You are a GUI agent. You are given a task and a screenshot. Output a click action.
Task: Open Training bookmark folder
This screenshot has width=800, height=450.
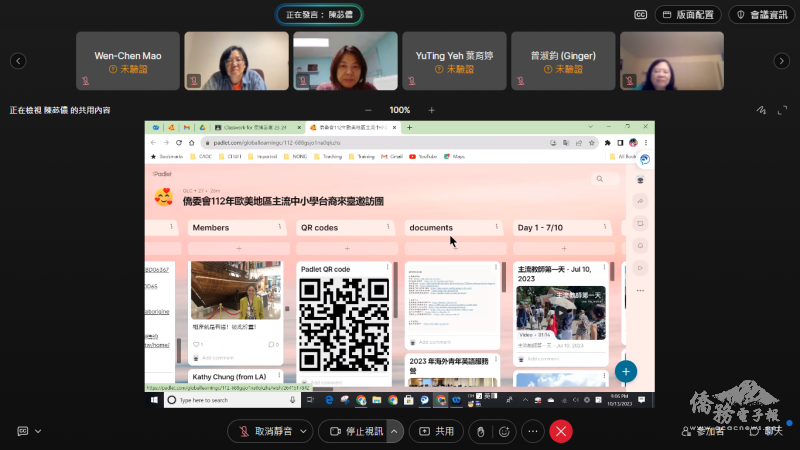tap(362, 157)
